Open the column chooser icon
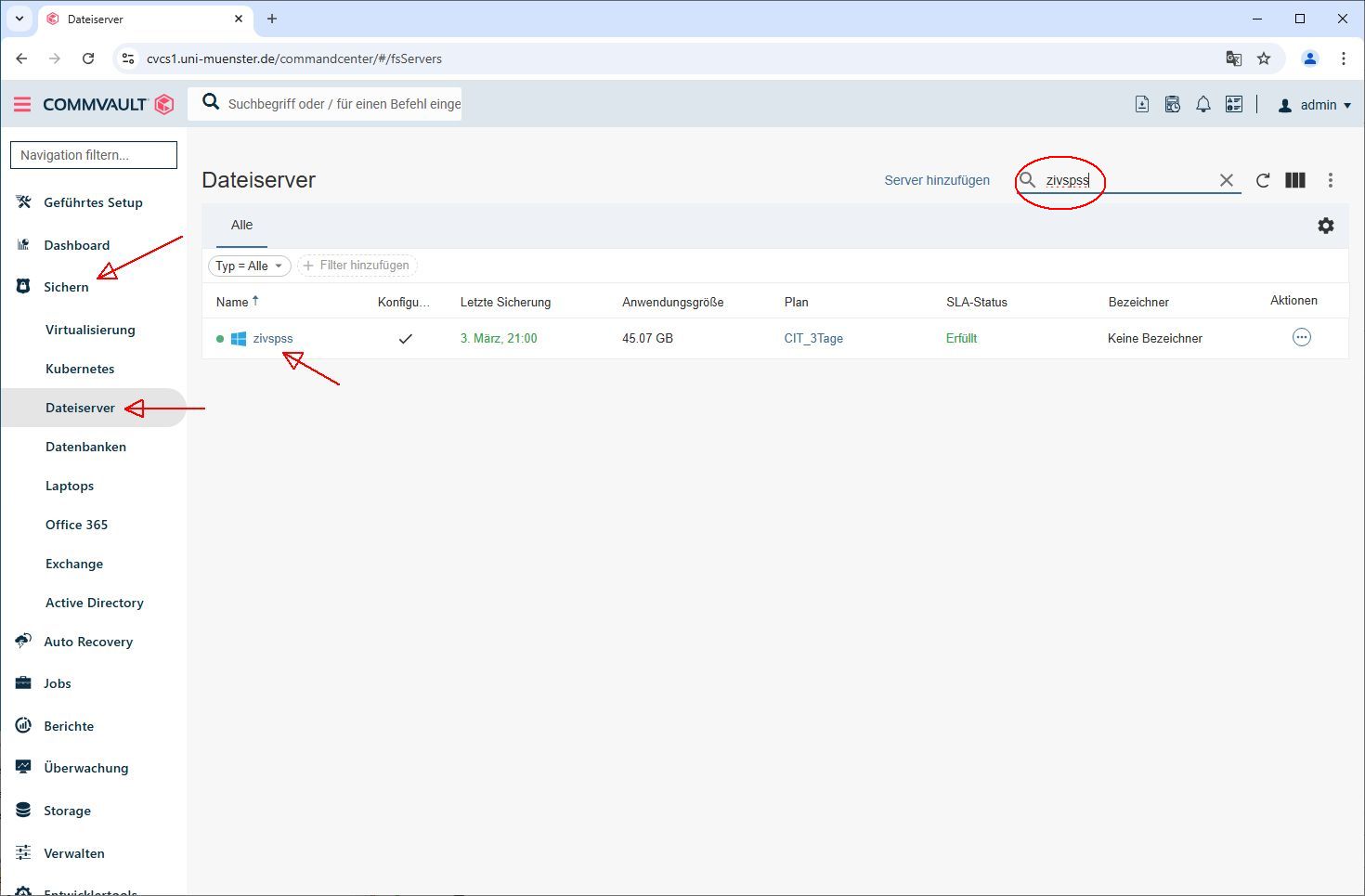The image size is (1365, 896). pyautogui.click(x=1294, y=181)
